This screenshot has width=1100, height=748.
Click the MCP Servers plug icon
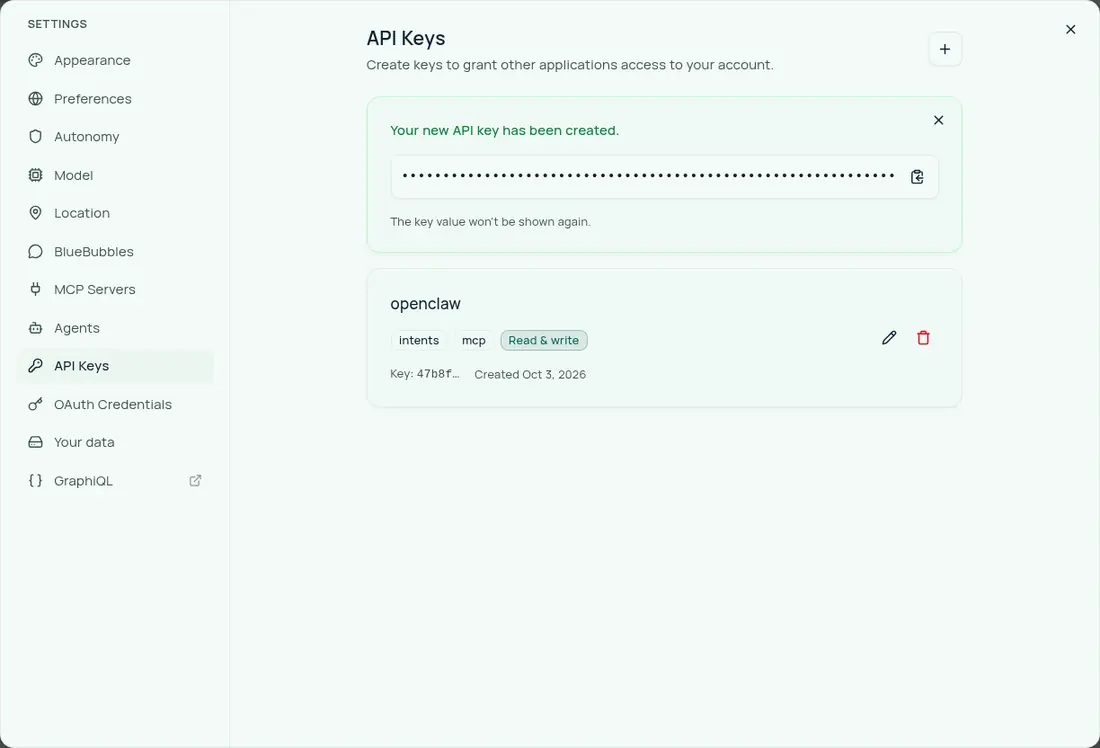35,290
